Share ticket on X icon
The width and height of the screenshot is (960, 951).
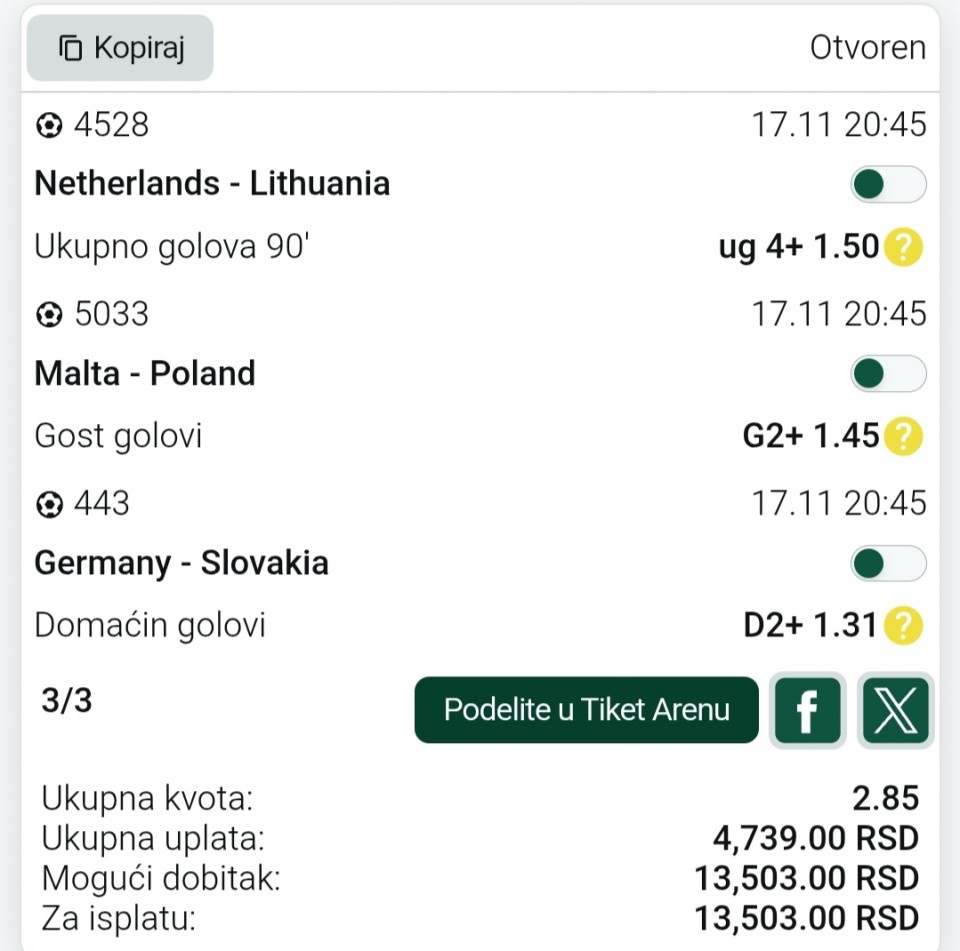tap(895, 711)
